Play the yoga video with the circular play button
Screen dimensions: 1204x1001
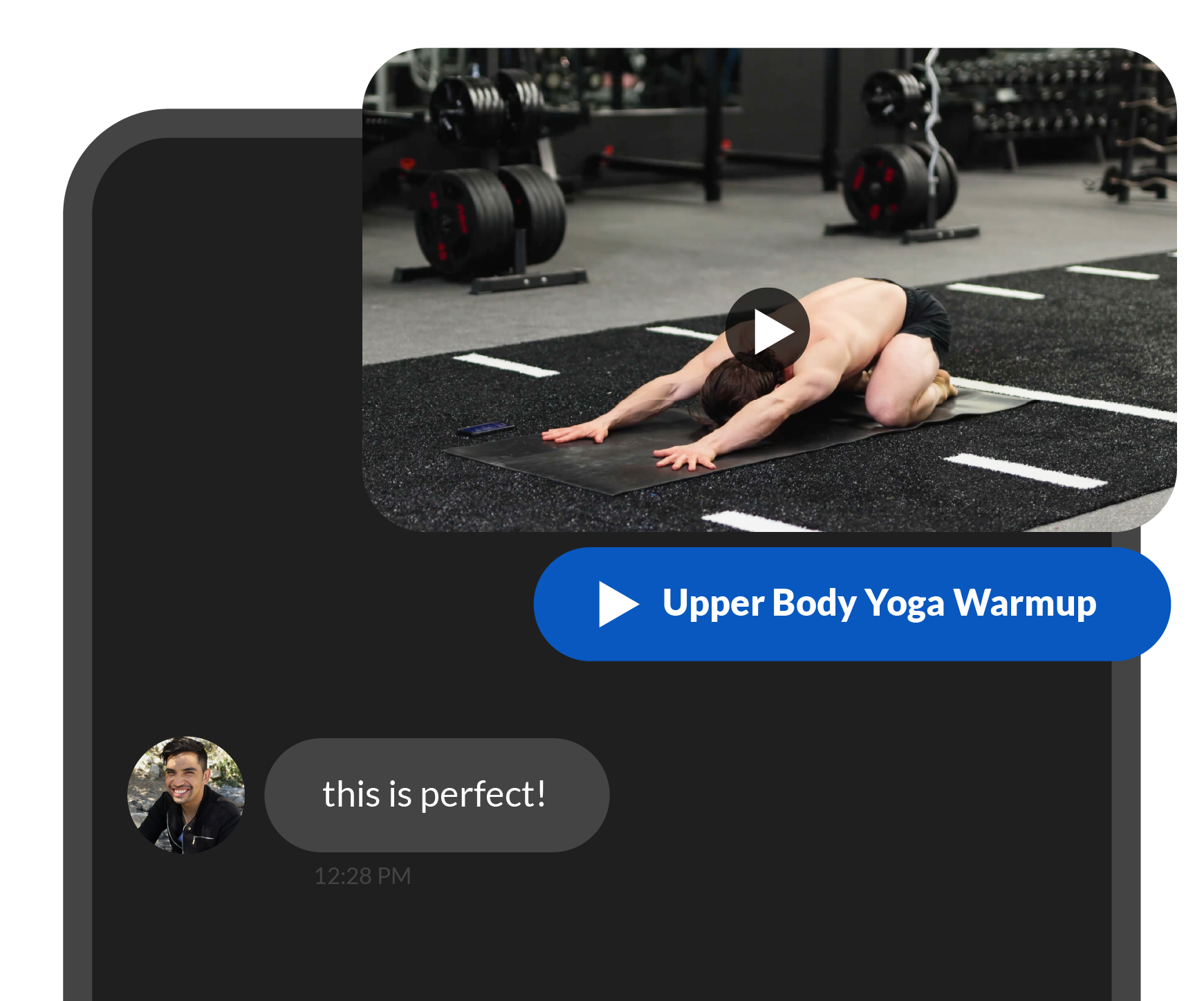point(767,331)
